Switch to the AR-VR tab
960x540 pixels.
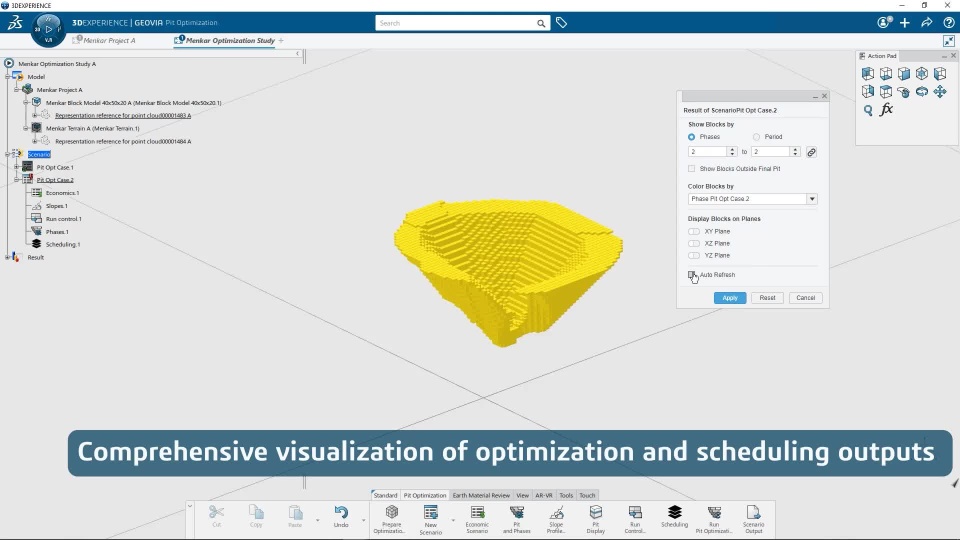[x=544, y=495]
